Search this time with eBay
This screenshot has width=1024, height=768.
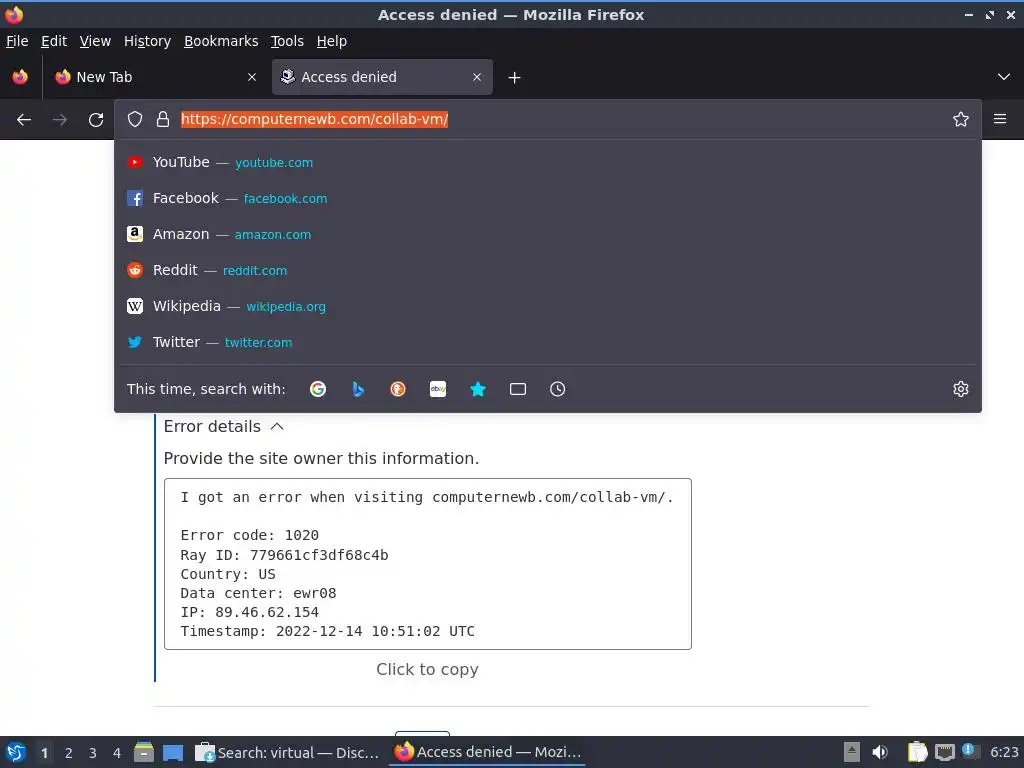(x=438, y=389)
